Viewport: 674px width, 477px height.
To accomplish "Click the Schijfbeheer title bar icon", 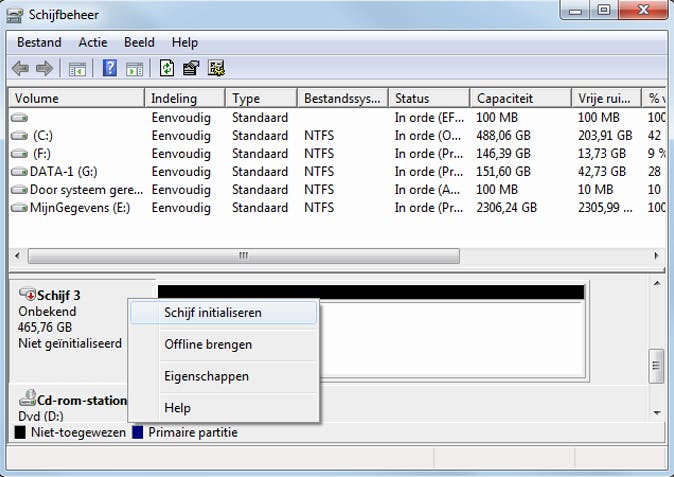I will pyautogui.click(x=15, y=15).
